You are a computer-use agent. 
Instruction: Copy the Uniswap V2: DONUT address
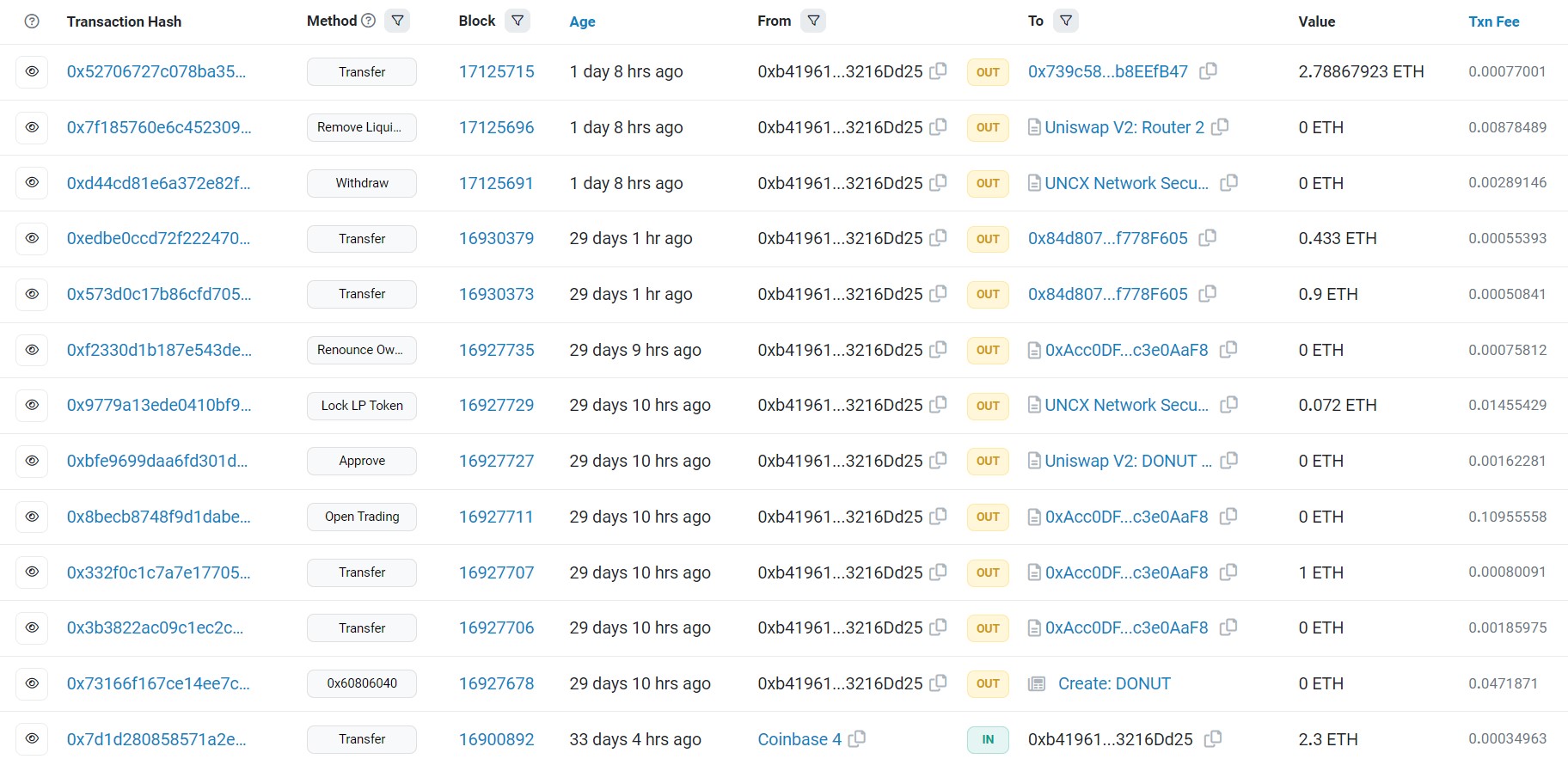coord(1229,461)
